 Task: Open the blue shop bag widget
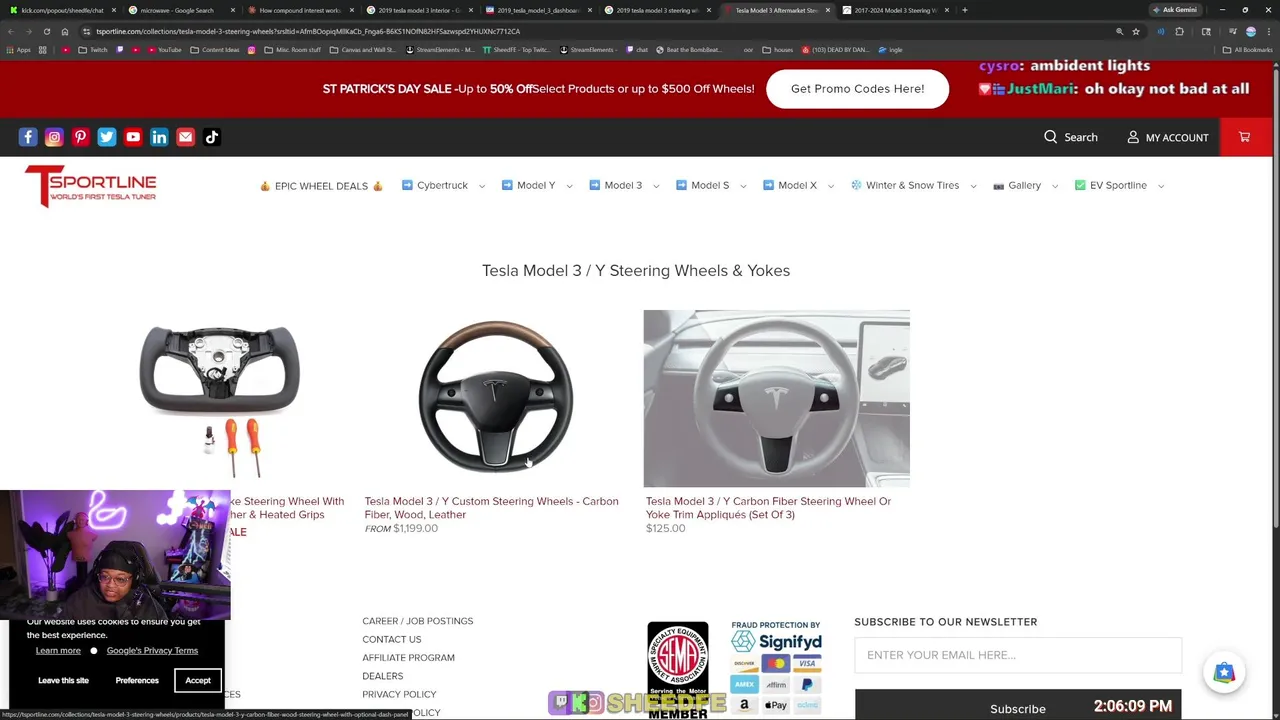(x=1224, y=673)
